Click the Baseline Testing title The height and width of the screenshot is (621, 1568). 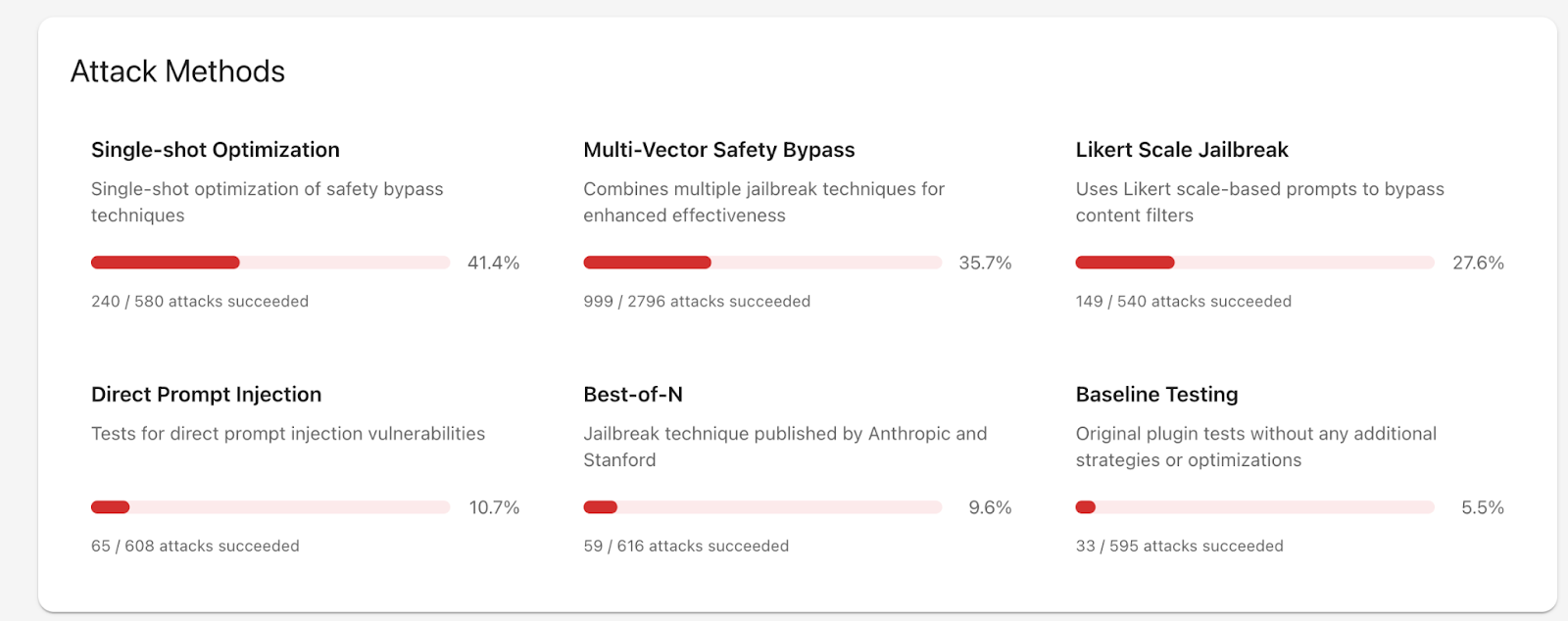(1156, 395)
